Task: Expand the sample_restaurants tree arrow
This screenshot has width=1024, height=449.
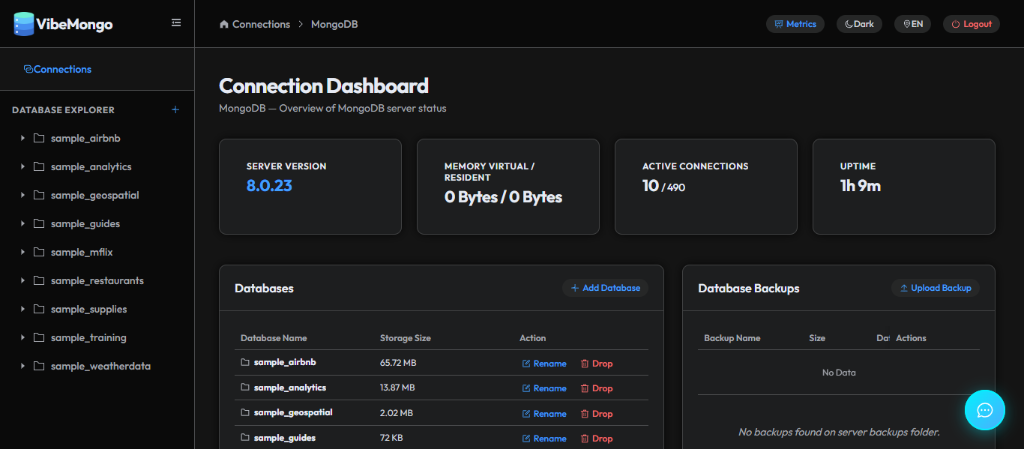Action: (22, 281)
